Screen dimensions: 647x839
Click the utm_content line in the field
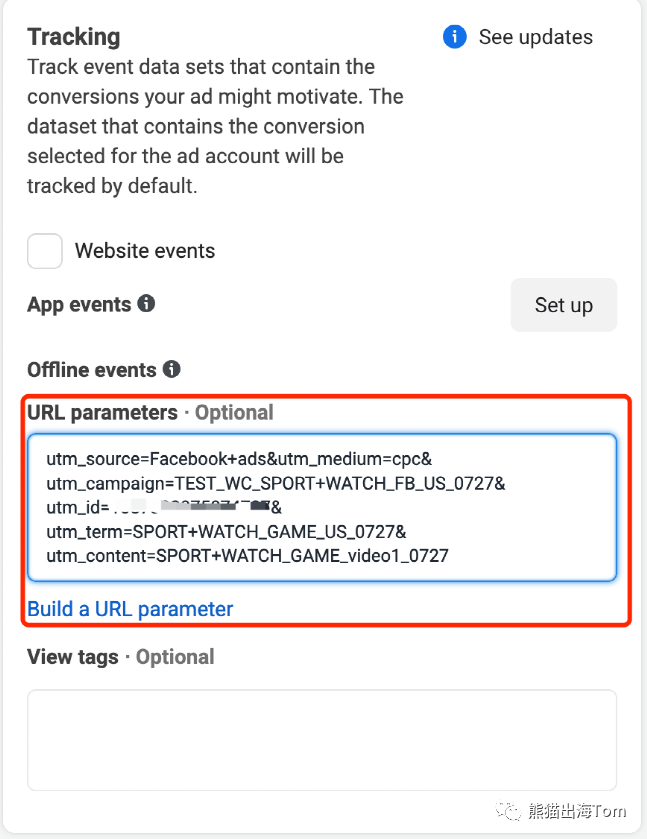tap(247, 555)
